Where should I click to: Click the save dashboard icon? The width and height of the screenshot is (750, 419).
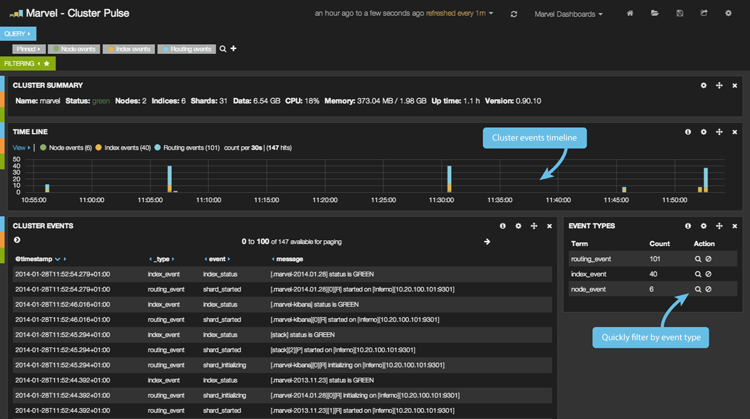[x=680, y=14]
